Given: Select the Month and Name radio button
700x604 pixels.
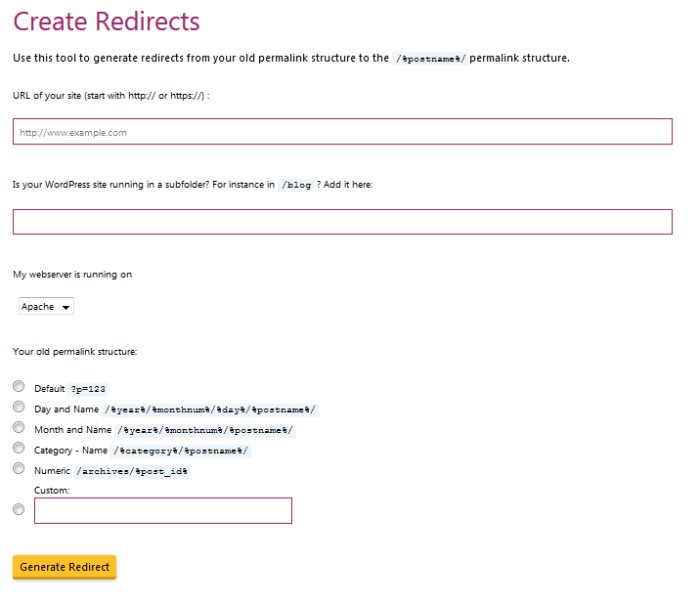Looking at the screenshot, I should click(x=19, y=428).
